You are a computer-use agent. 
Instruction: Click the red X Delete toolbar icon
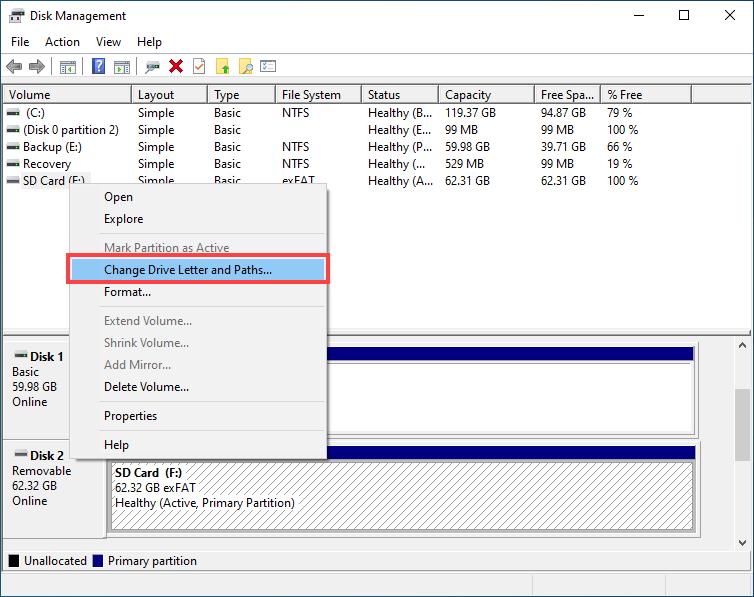click(176, 67)
